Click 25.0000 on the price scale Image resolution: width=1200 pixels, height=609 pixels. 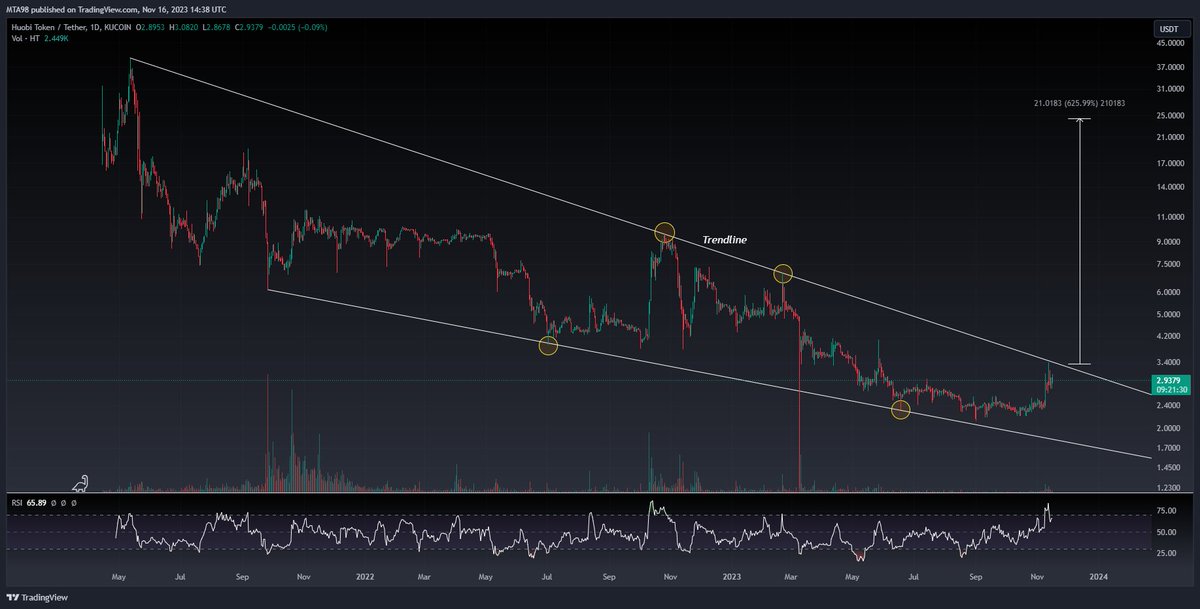pos(1171,117)
